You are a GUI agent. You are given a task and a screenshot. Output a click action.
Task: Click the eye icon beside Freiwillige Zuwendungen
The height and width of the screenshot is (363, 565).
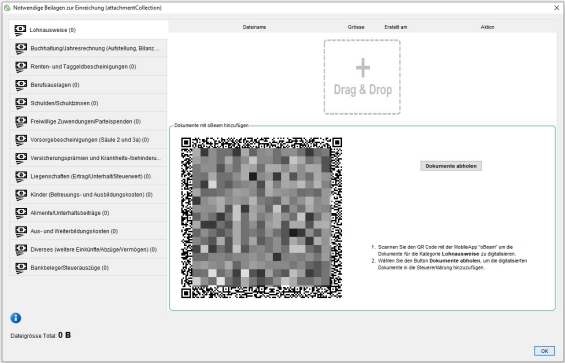(x=21, y=122)
